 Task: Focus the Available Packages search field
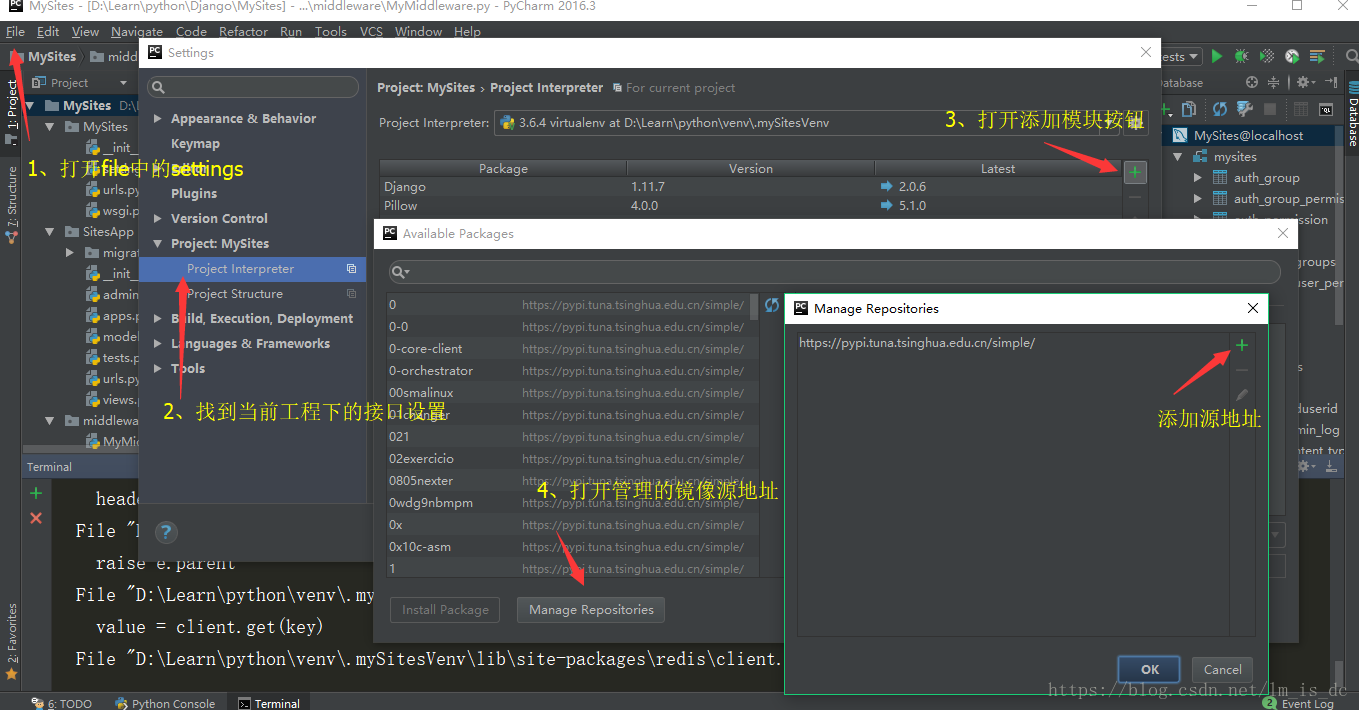tap(834, 272)
